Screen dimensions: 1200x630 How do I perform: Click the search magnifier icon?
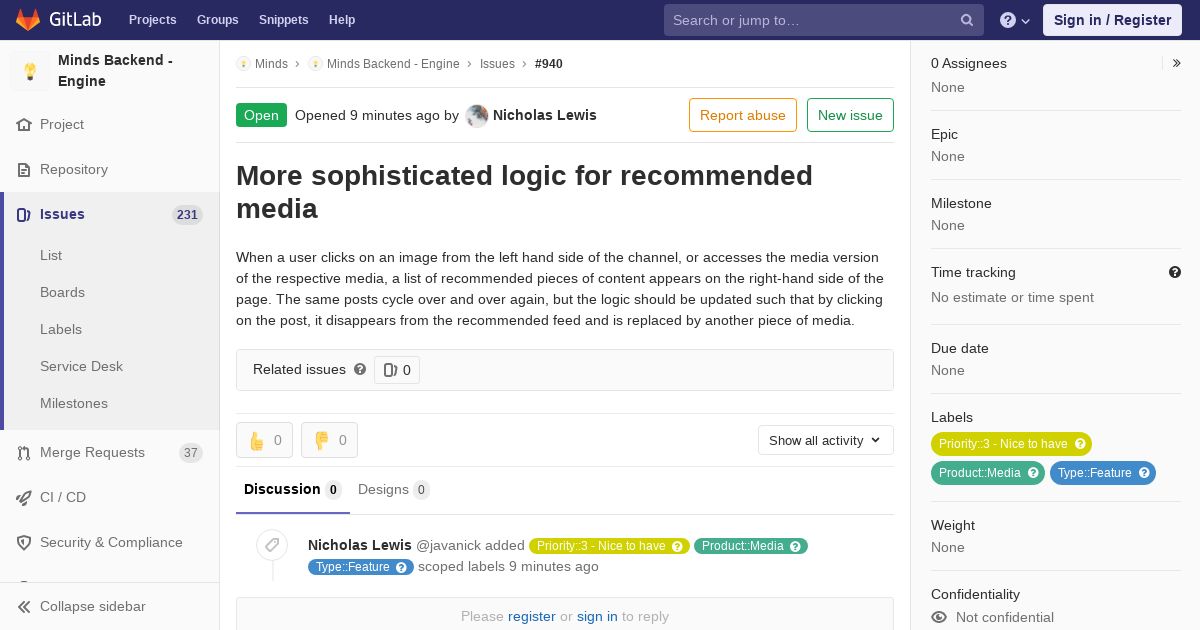coord(967,20)
